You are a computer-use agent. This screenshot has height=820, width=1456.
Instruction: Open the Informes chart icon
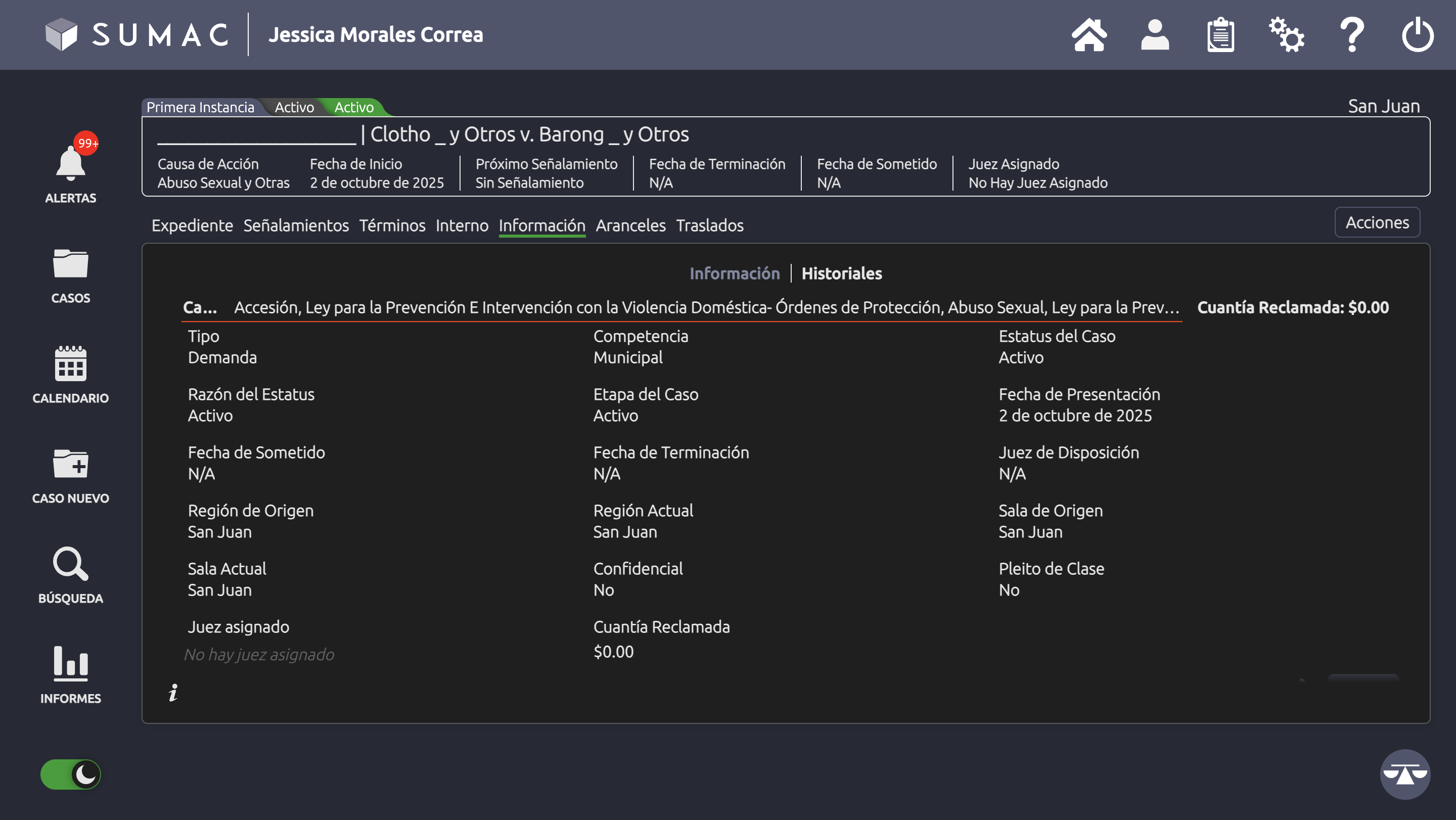pos(71,663)
